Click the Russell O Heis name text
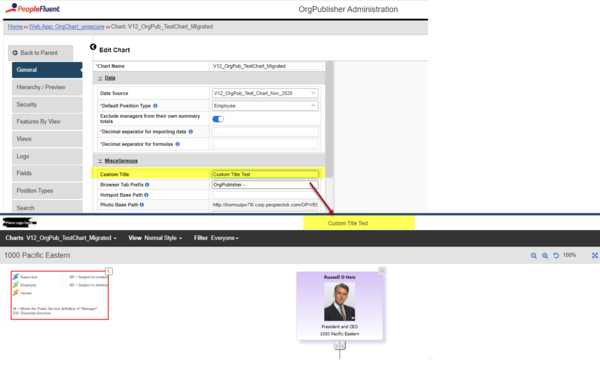600x367 pixels. (x=339, y=277)
